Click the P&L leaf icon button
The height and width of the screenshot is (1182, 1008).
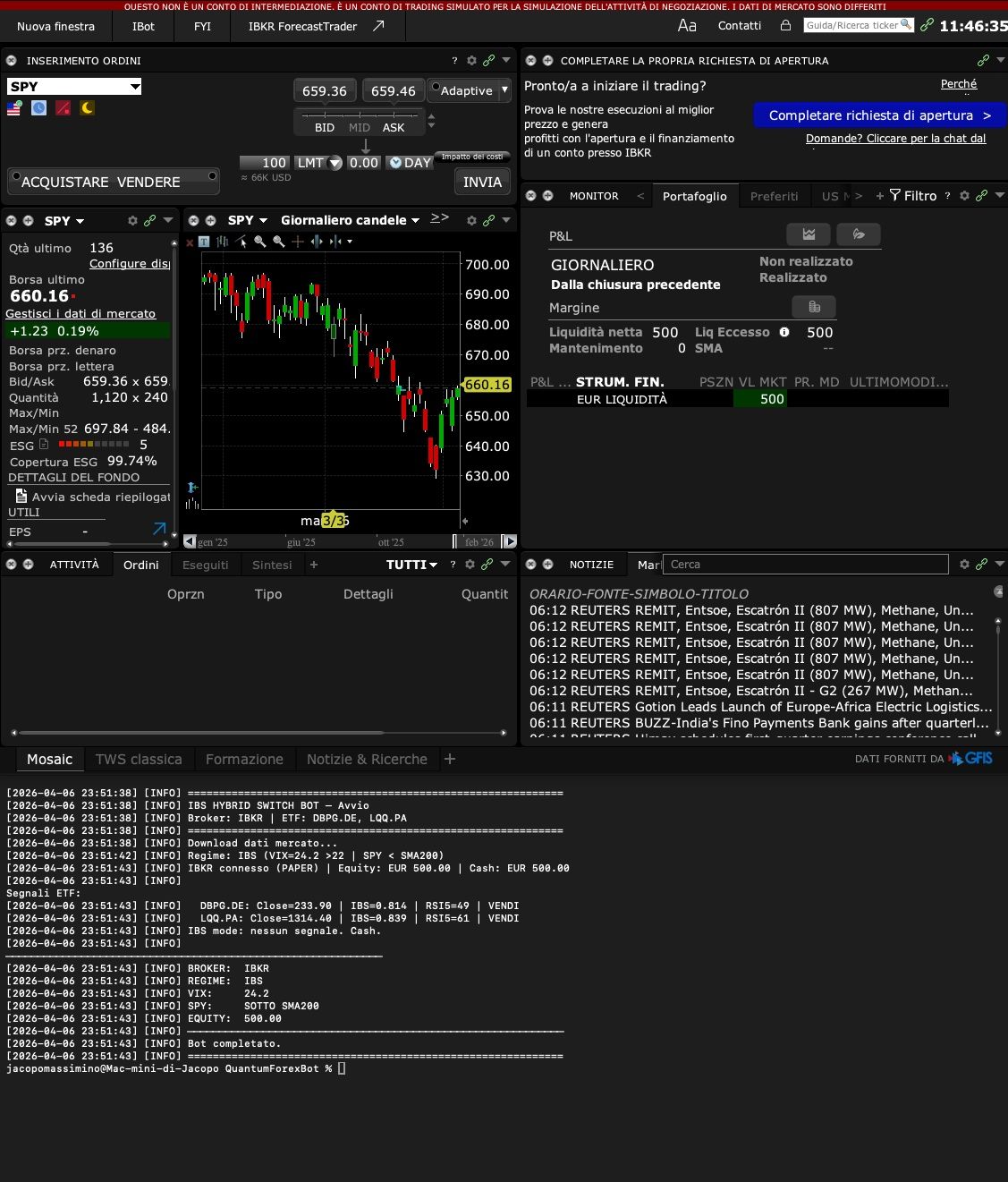(859, 234)
